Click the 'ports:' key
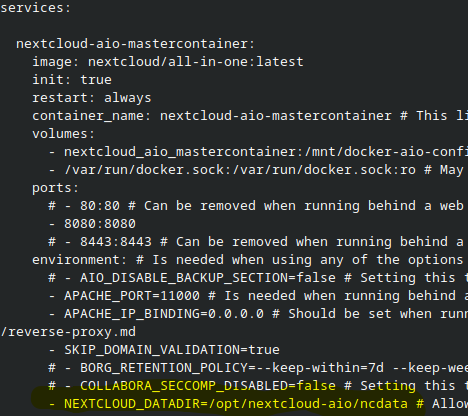Image resolution: width=468 pixels, height=416 pixels. pyautogui.click(x=56, y=188)
